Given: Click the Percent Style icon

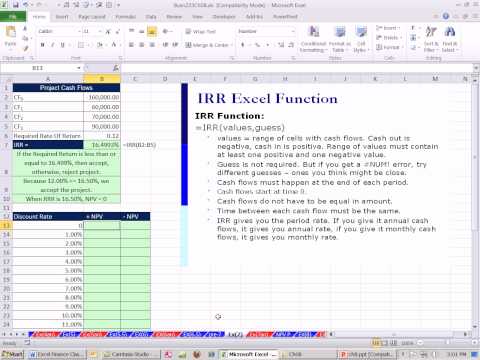Looking at the screenshot, I should coord(257,45).
